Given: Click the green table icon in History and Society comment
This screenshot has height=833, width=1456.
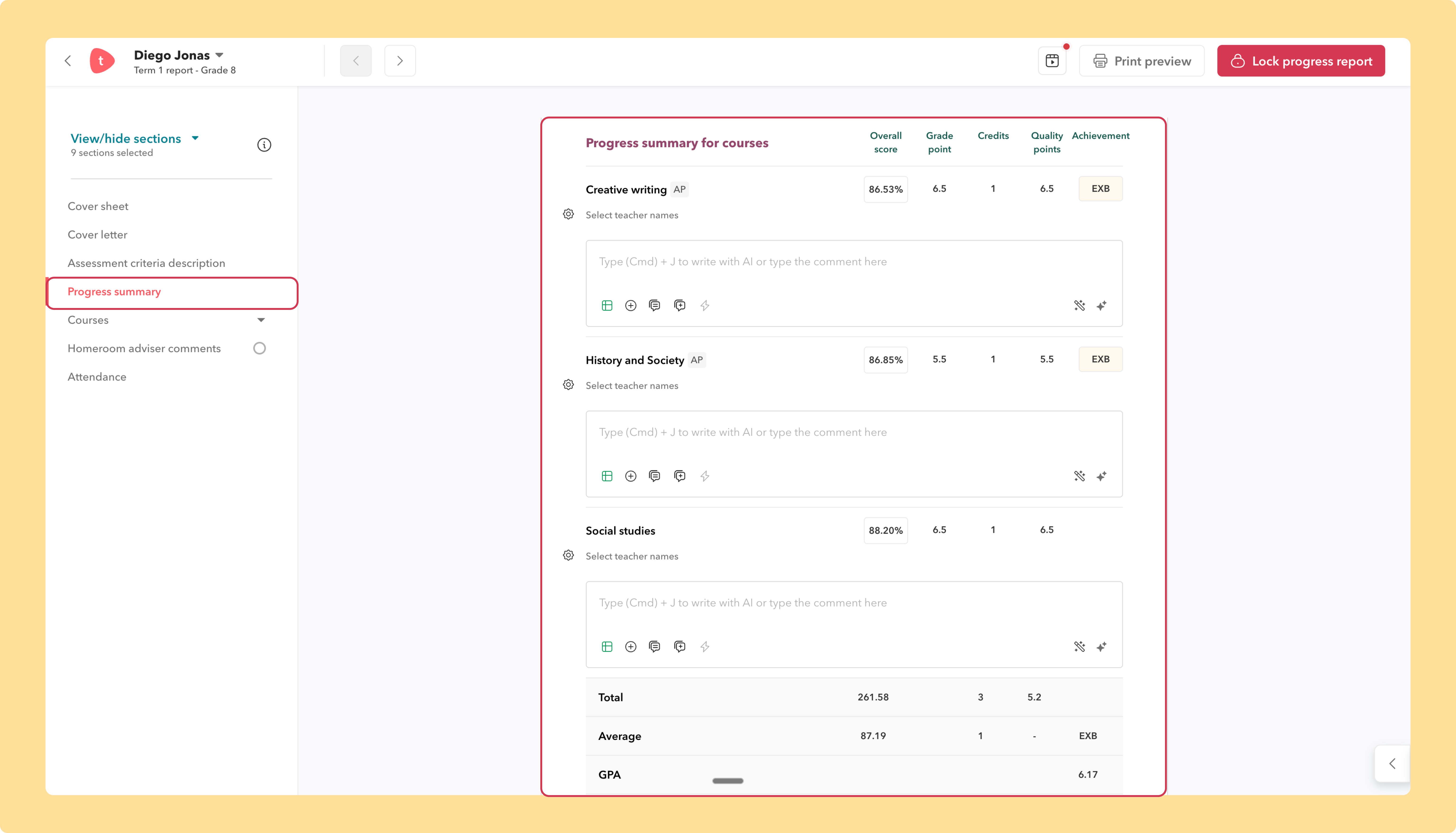Looking at the screenshot, I should [x=607, y=476].
